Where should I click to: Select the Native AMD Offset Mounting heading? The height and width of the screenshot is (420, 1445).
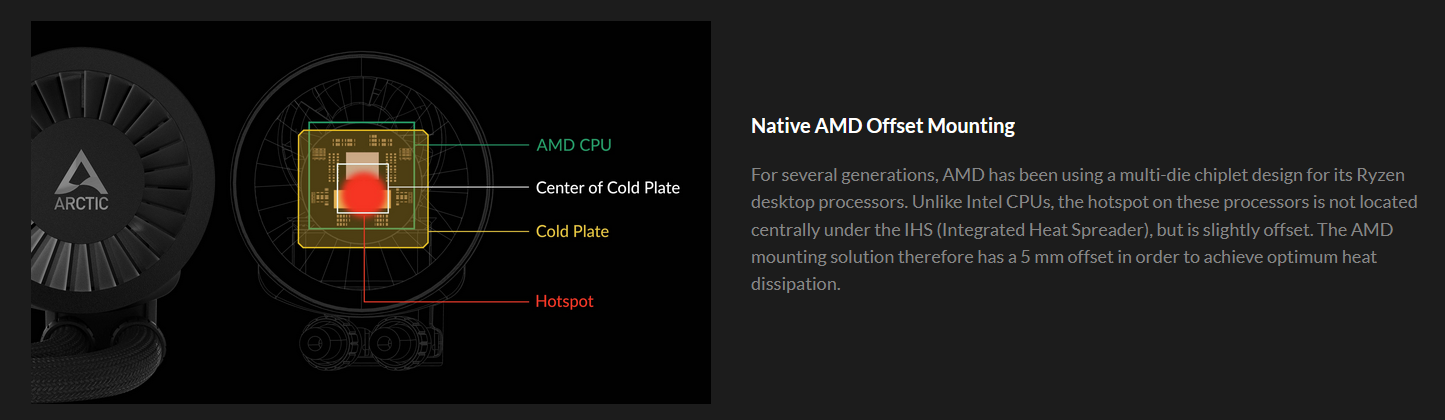point(883,126)
